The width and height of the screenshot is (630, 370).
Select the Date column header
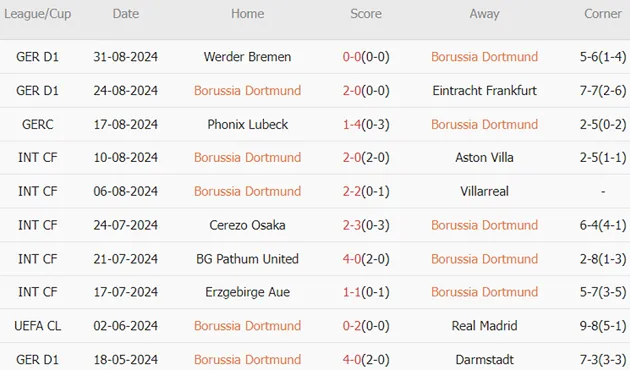tap(126, 14)
